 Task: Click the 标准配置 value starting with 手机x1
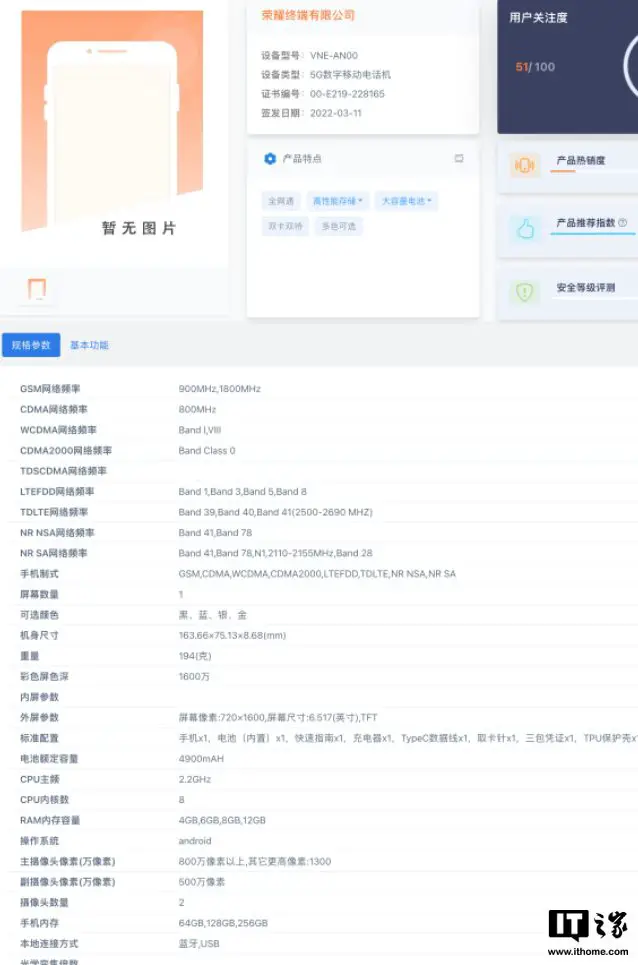(408, 738)
